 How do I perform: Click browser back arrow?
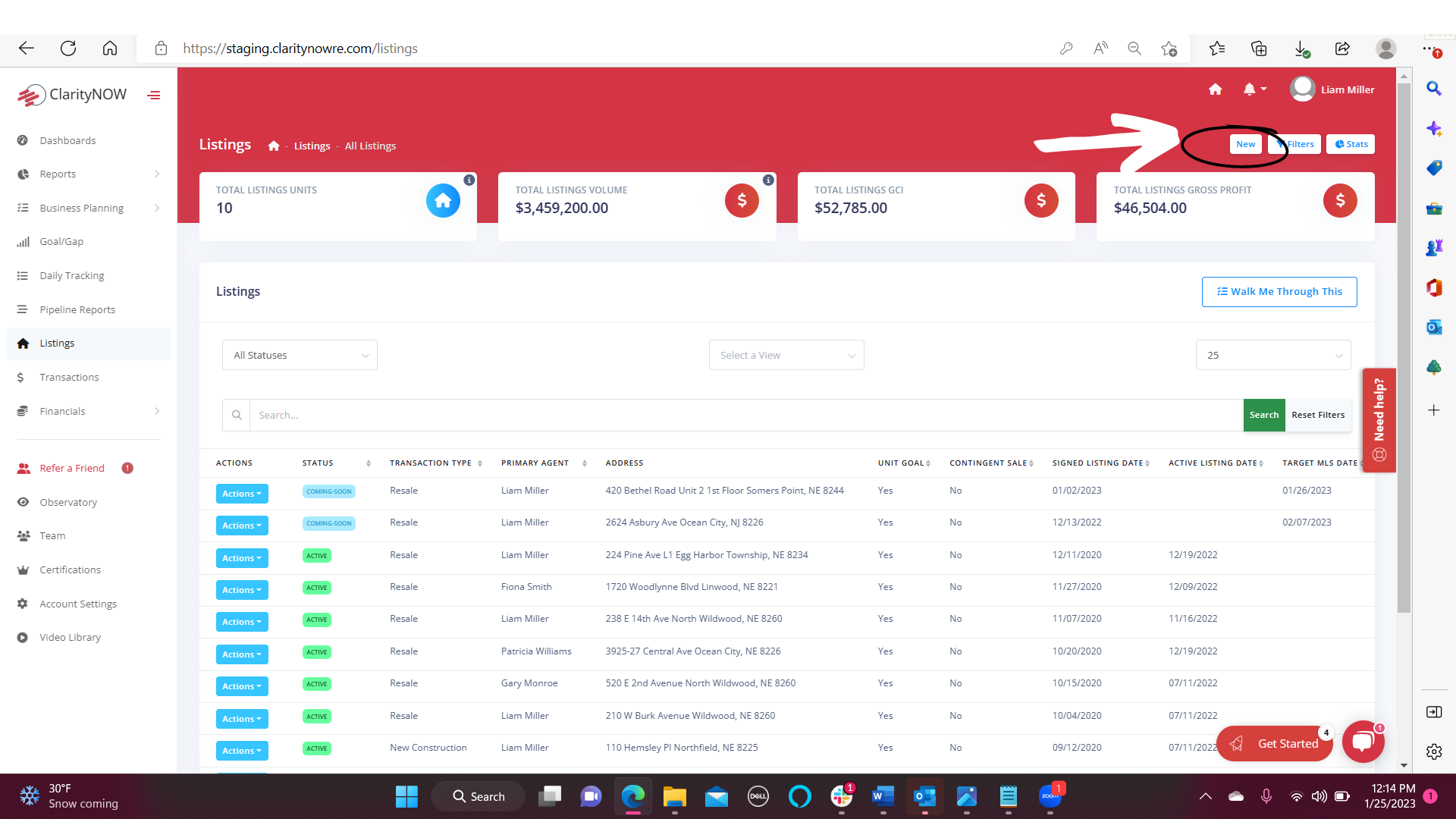point(27,49)
